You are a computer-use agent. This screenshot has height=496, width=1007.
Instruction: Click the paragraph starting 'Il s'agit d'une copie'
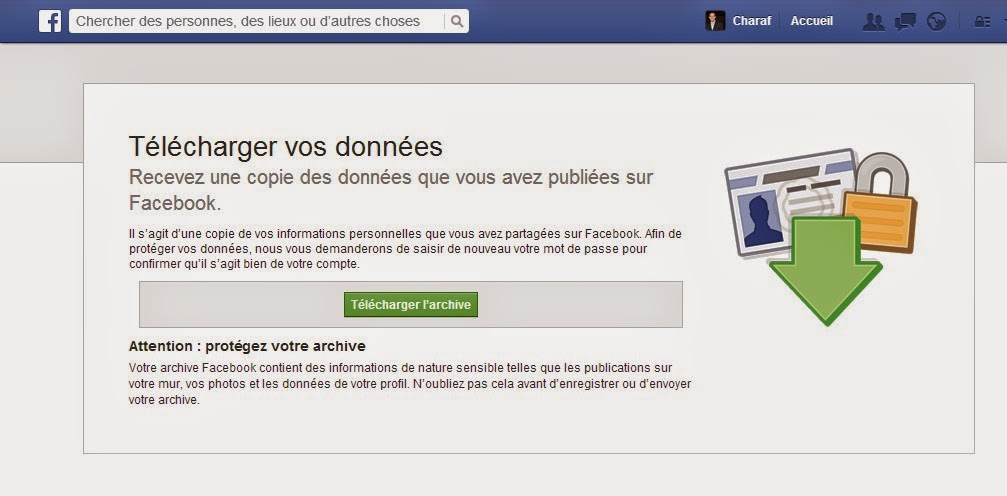tap(405, 248)
